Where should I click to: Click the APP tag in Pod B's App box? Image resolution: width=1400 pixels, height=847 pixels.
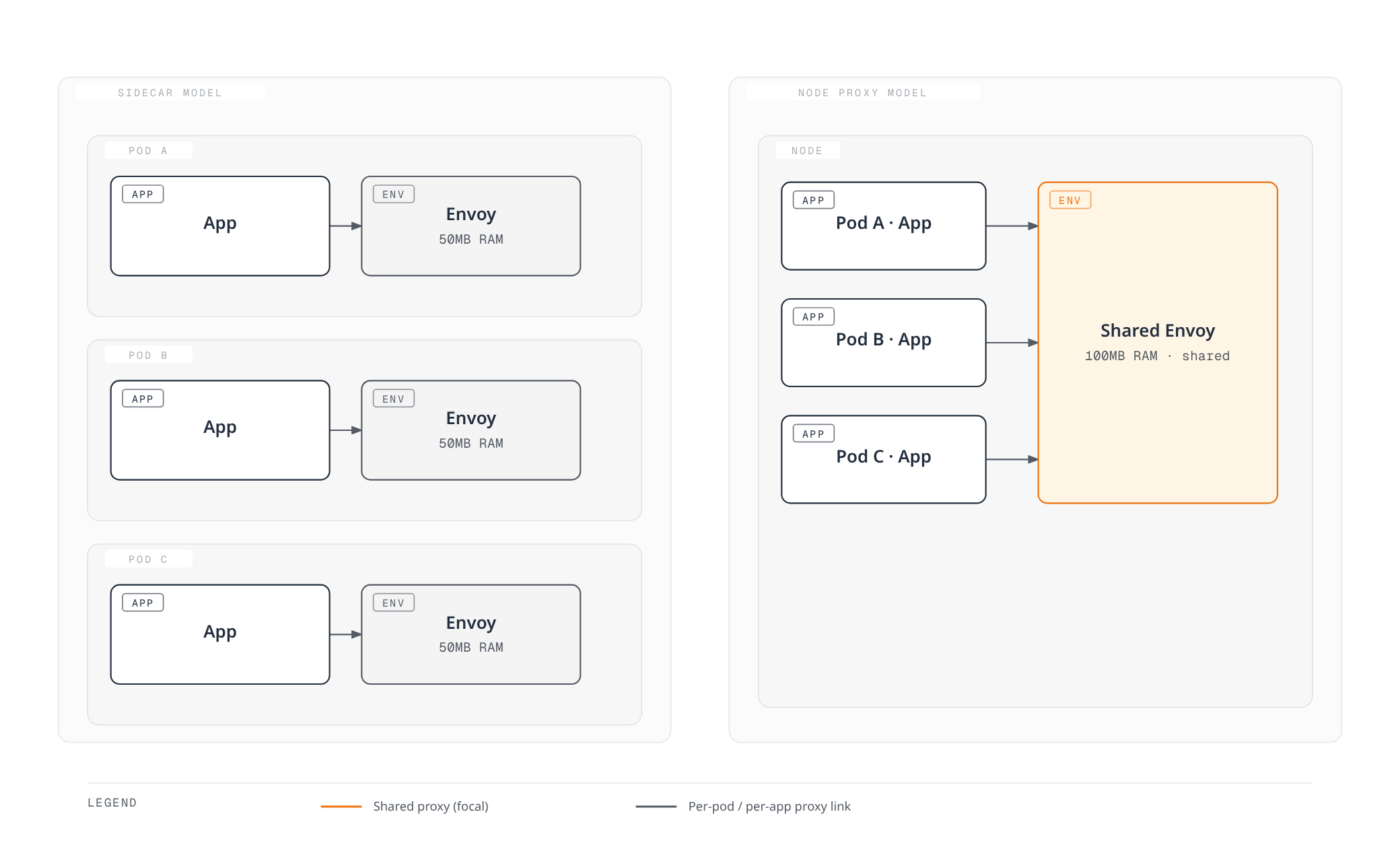143,399
